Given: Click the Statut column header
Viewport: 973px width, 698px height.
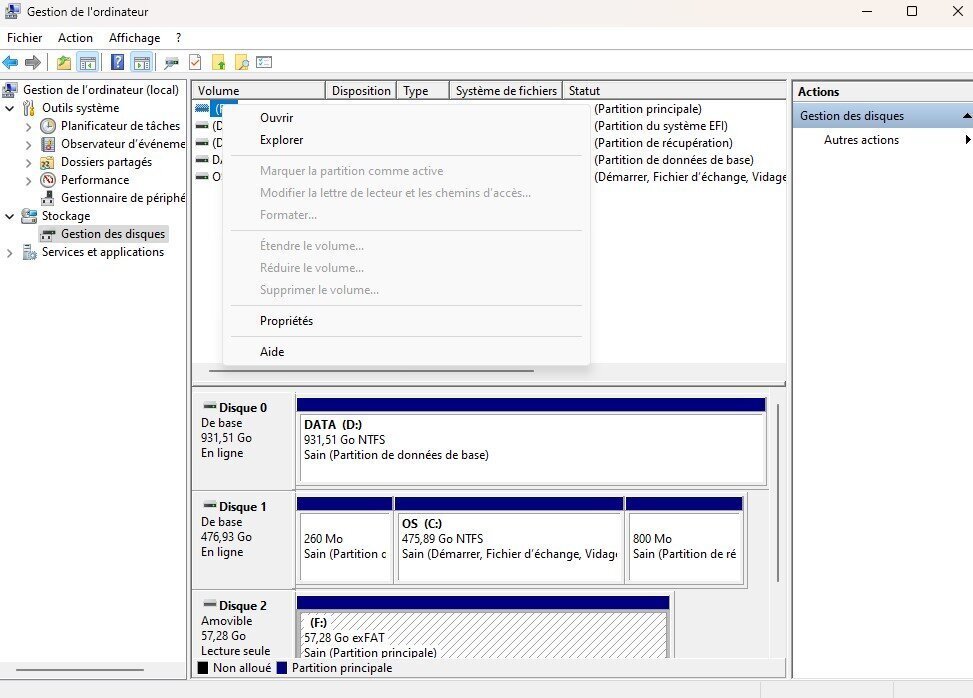Looking at the screenshot, I should click(675, 91).
